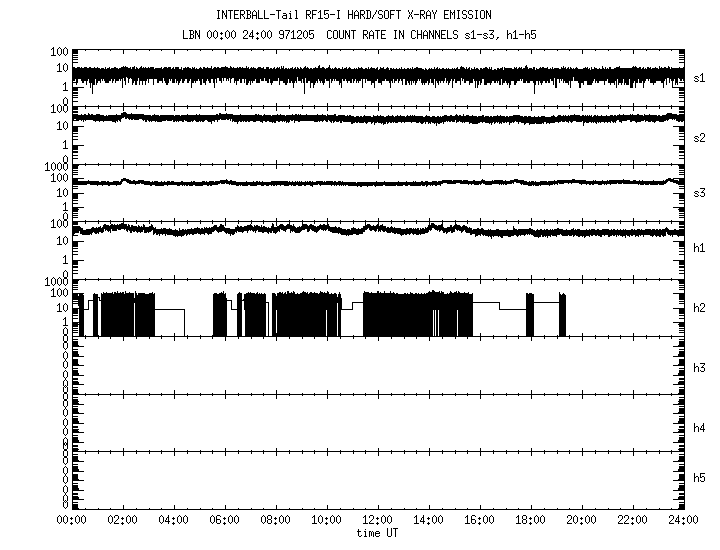The height and width of the screenshot is (550, 720).
Task: Click the h4 channel label
Action: coord(700,428)
